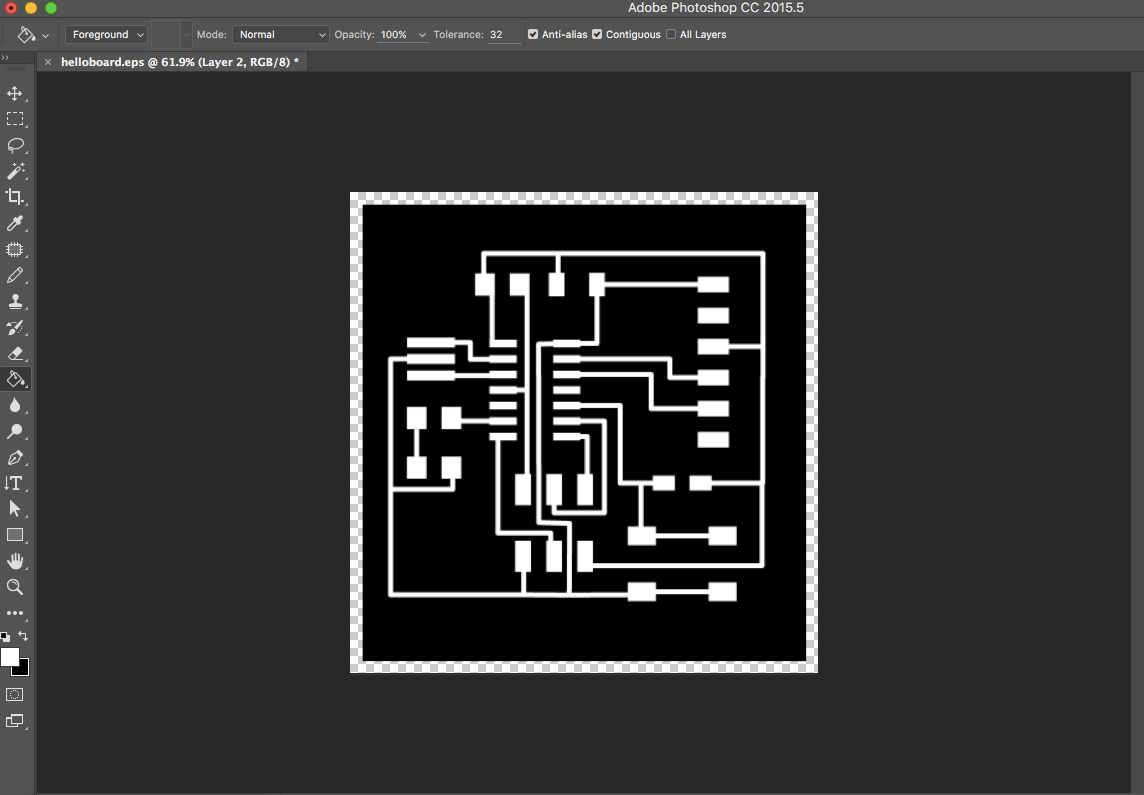Open the Normal blend mode dropdown
This screenshot has height=795, width=1144.
point(281,34)
